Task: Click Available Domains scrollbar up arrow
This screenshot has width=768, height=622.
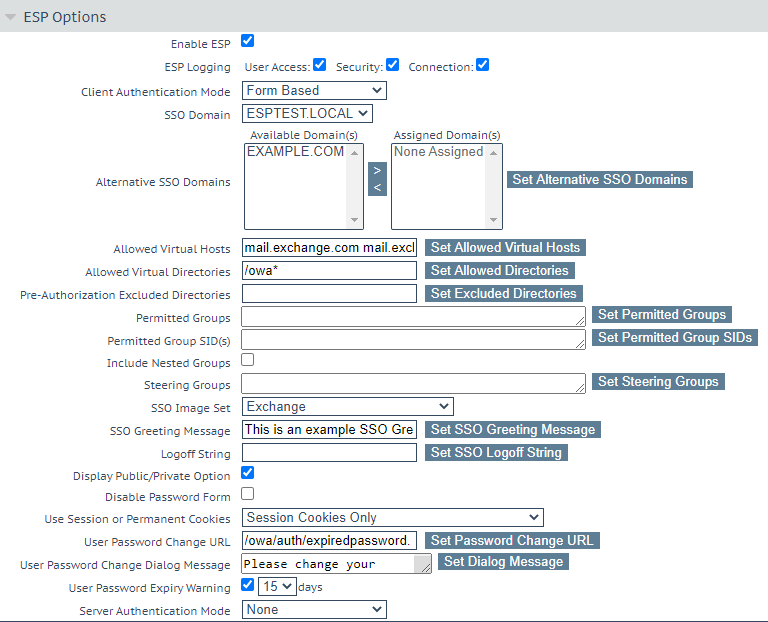Action: point(354,153)
